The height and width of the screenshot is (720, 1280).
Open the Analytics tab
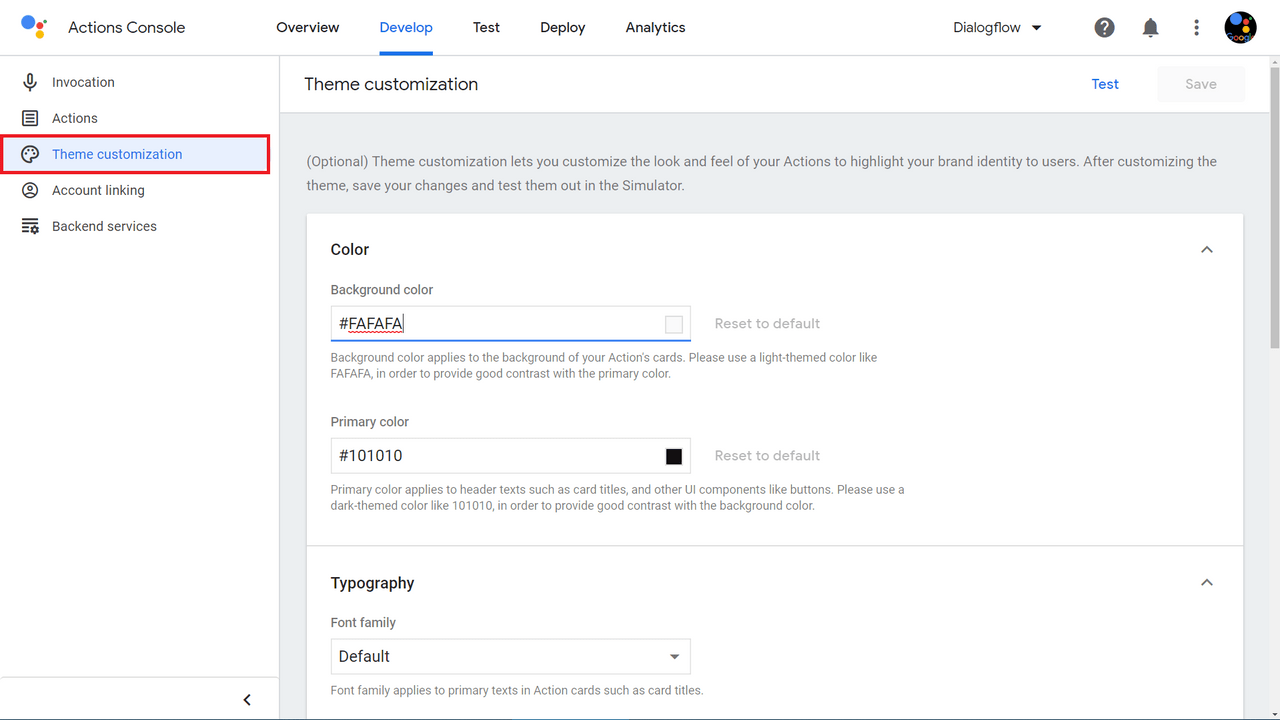[x=655, y=28]
